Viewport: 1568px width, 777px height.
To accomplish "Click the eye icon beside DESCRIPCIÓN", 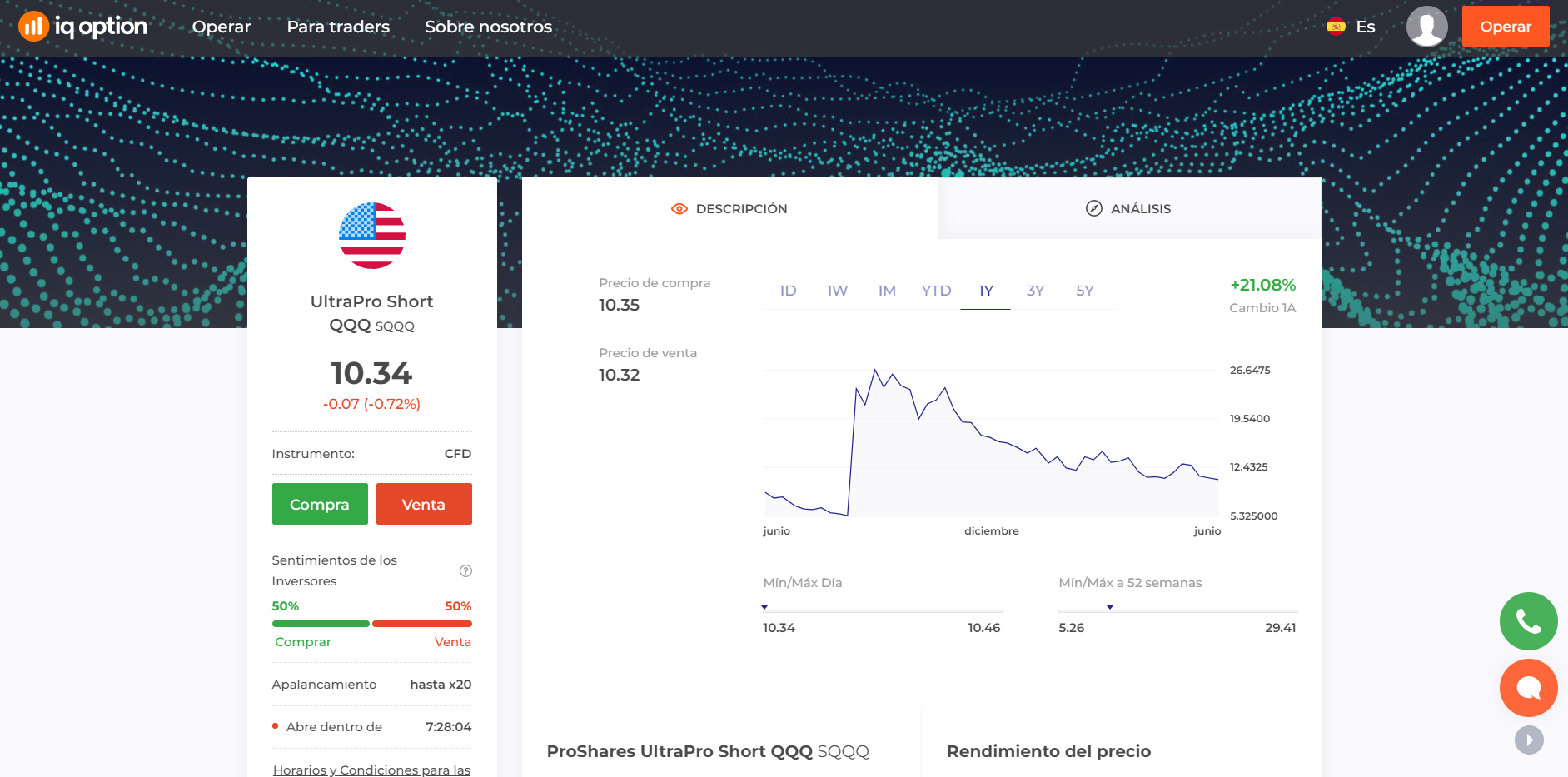I will [x=679, y=208].
